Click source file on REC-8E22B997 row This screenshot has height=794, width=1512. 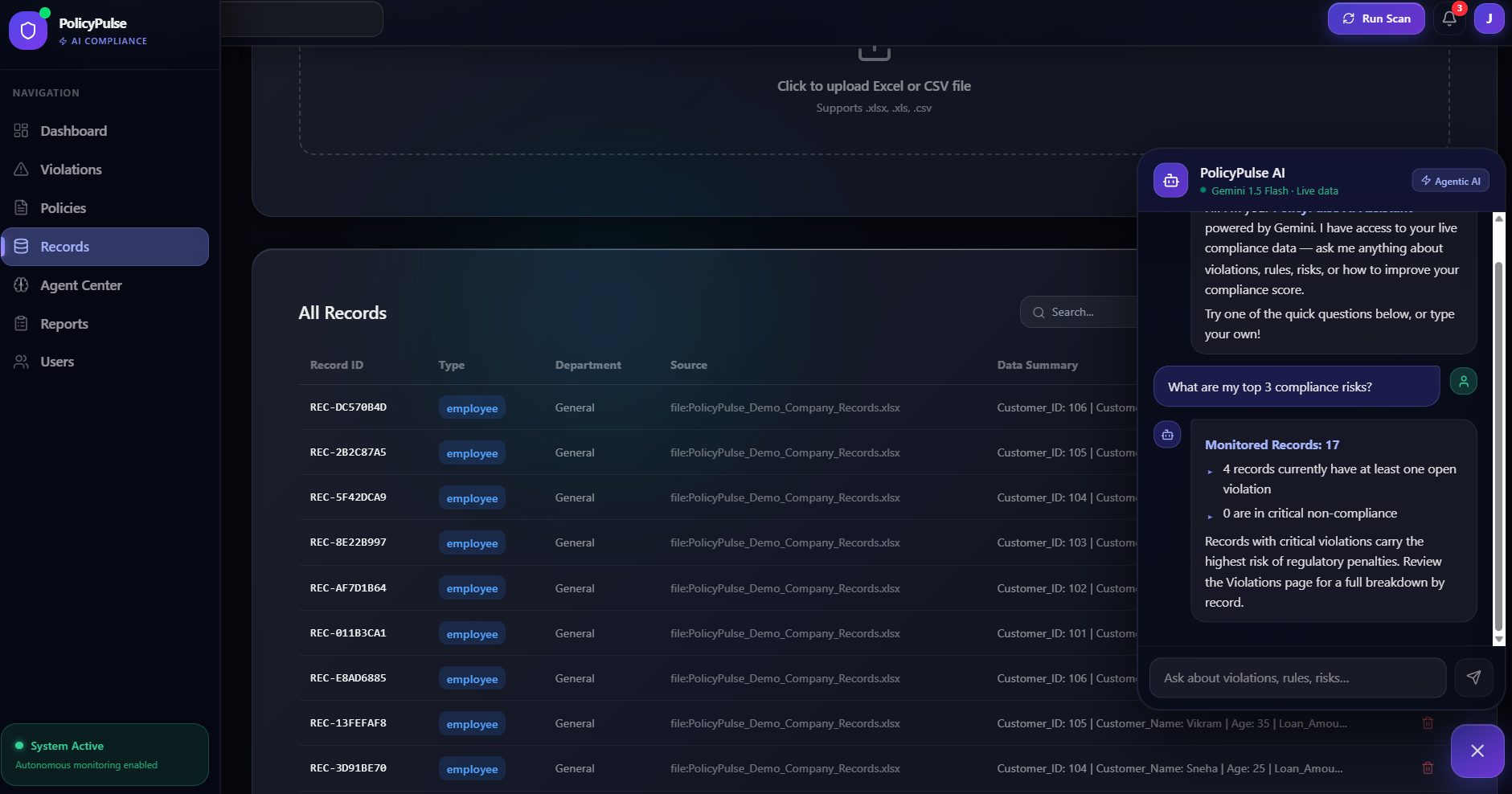(785, 542)
